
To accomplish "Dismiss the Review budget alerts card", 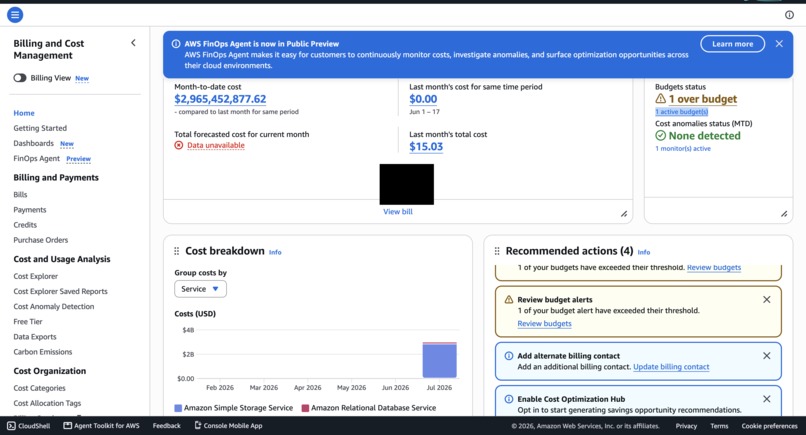I will tap(766, 299).
